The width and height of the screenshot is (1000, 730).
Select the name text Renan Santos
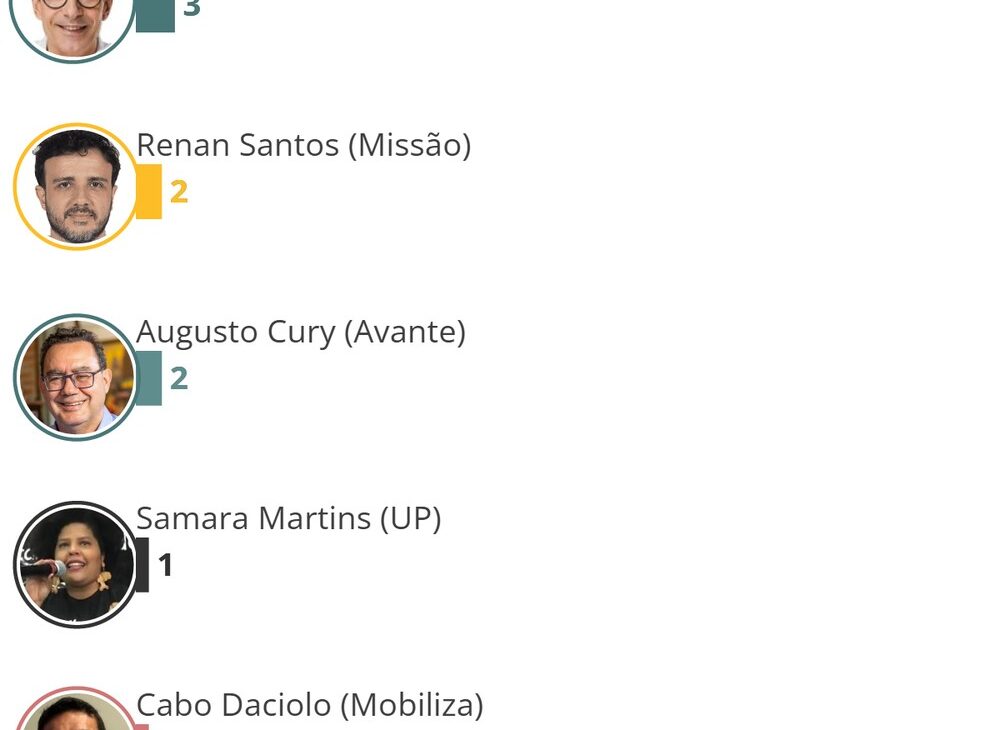238,145
